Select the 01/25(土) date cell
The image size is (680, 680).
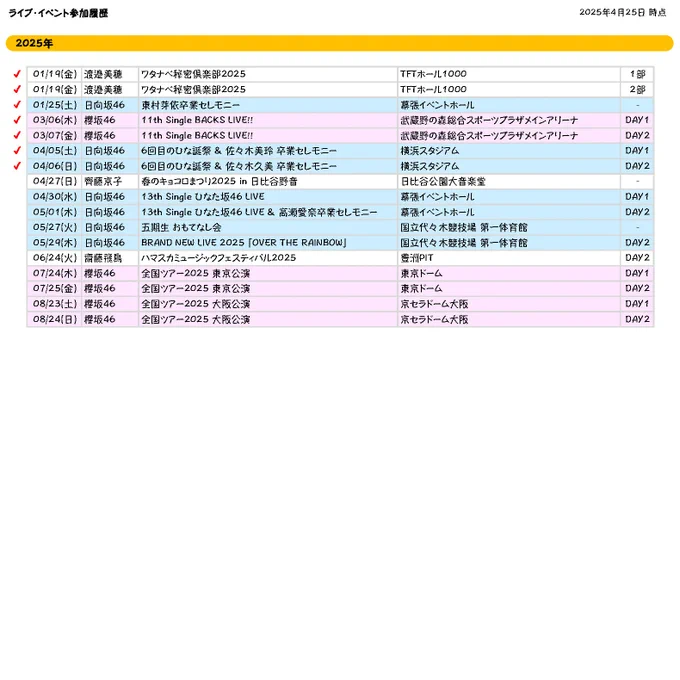[x=55, y=105]
